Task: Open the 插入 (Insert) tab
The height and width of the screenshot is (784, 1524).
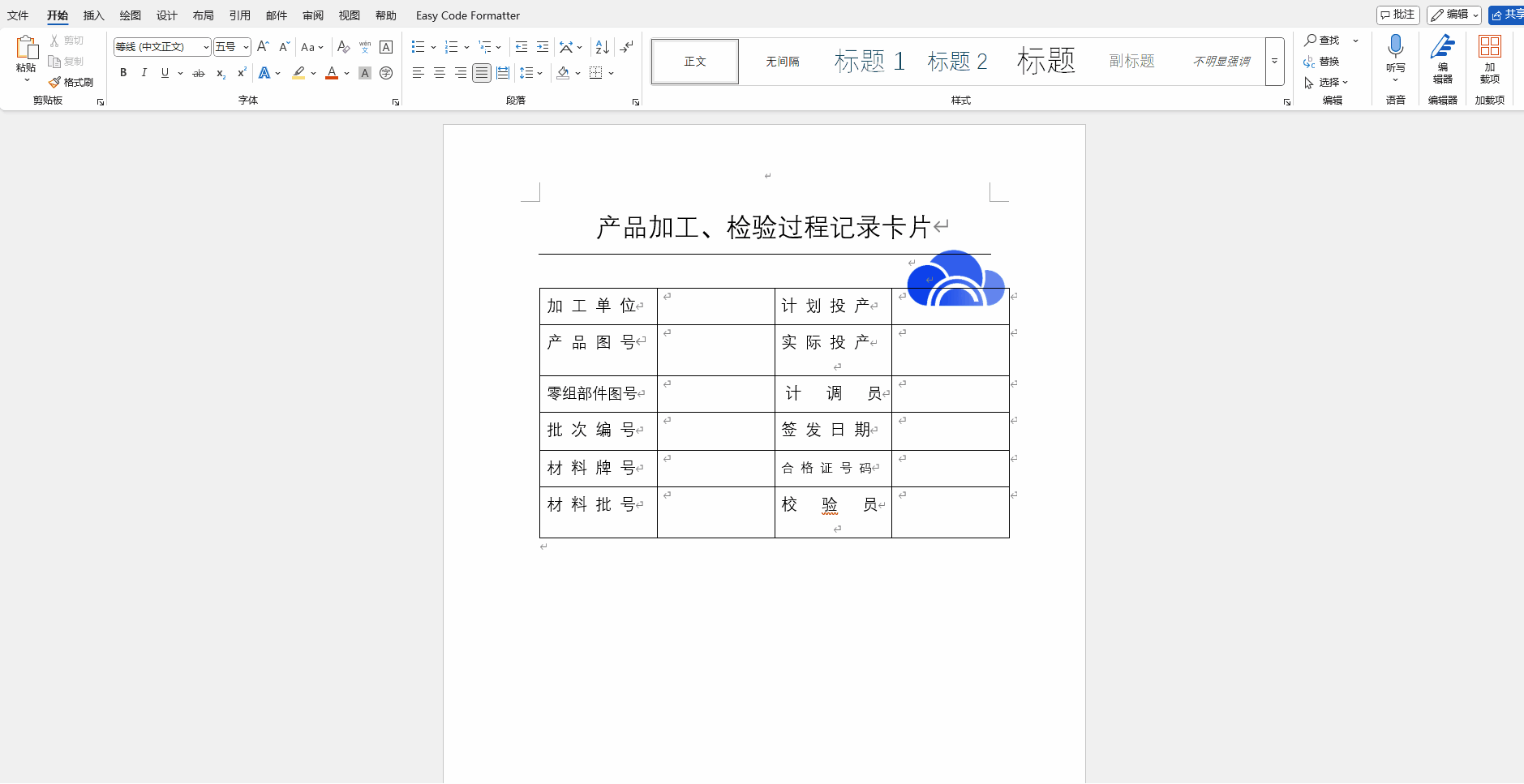Action: (94, 15)
